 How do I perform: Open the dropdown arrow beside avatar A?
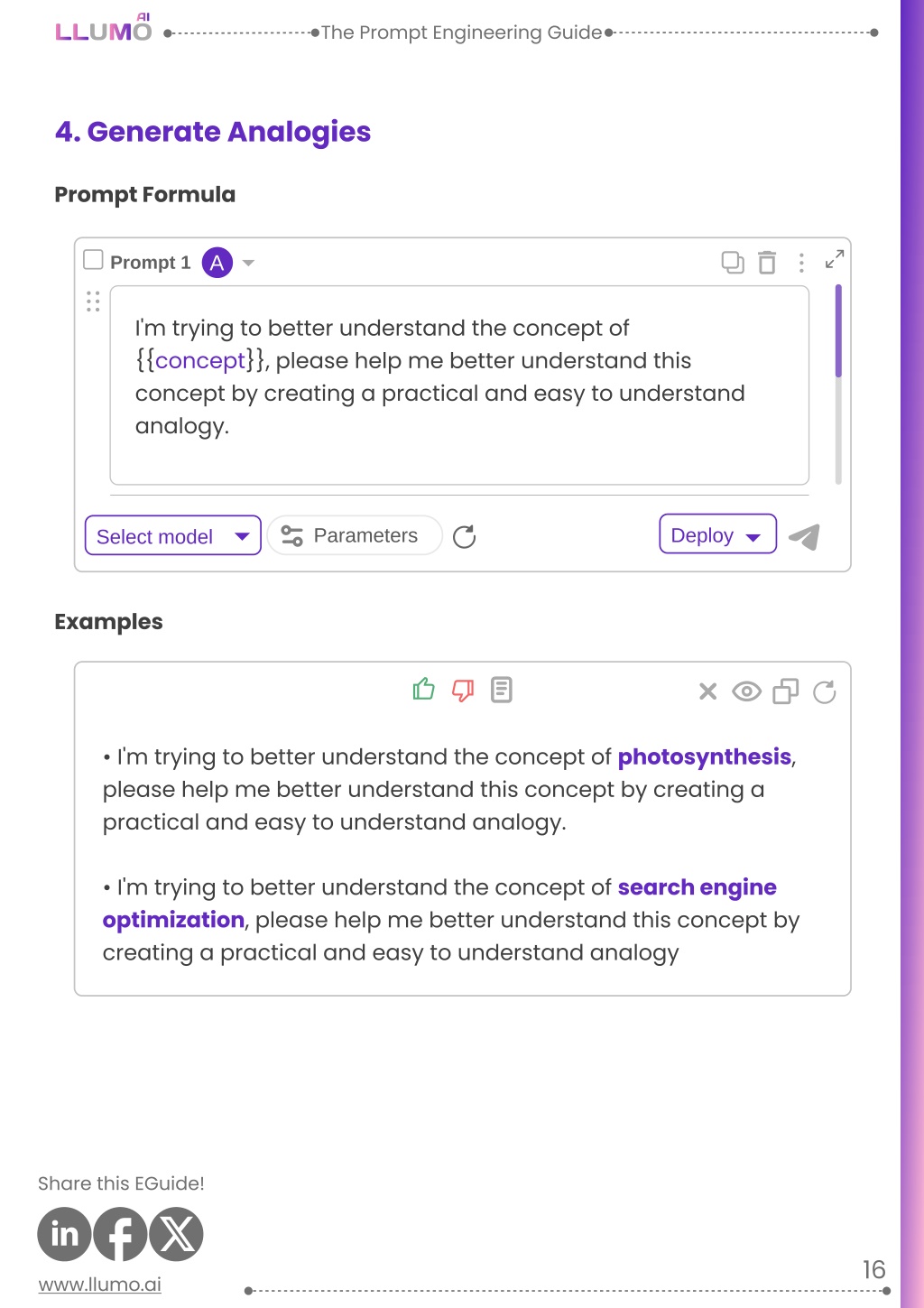point(249,263)
